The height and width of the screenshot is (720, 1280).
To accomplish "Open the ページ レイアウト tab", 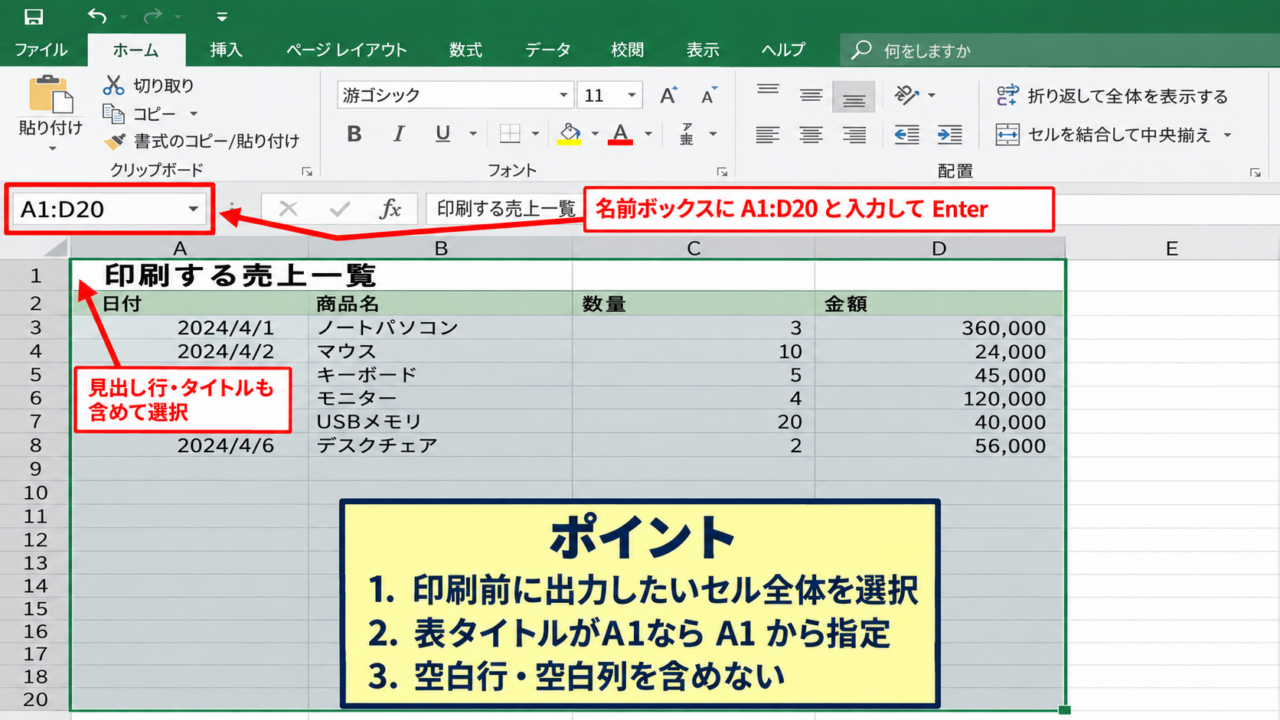I will pyautogui.click(x=346, y=50).
